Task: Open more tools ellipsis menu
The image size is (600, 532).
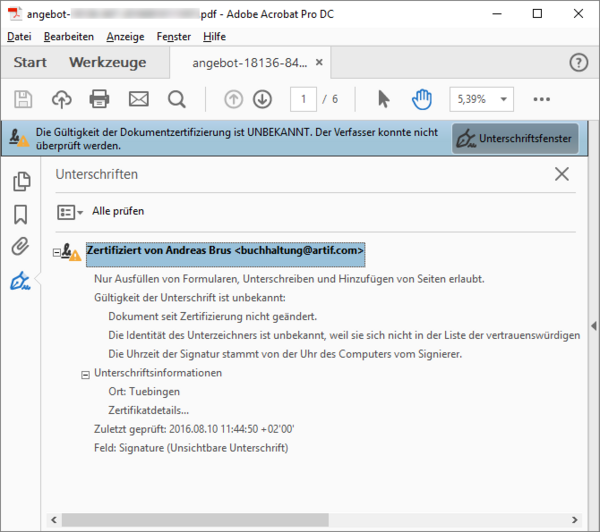Action: (x=542, y=99)
